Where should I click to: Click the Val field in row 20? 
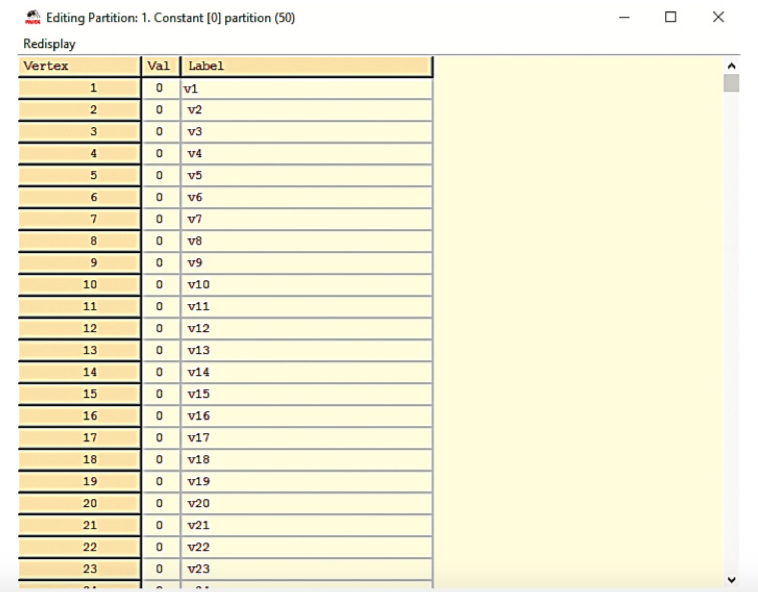coord(159,503)
